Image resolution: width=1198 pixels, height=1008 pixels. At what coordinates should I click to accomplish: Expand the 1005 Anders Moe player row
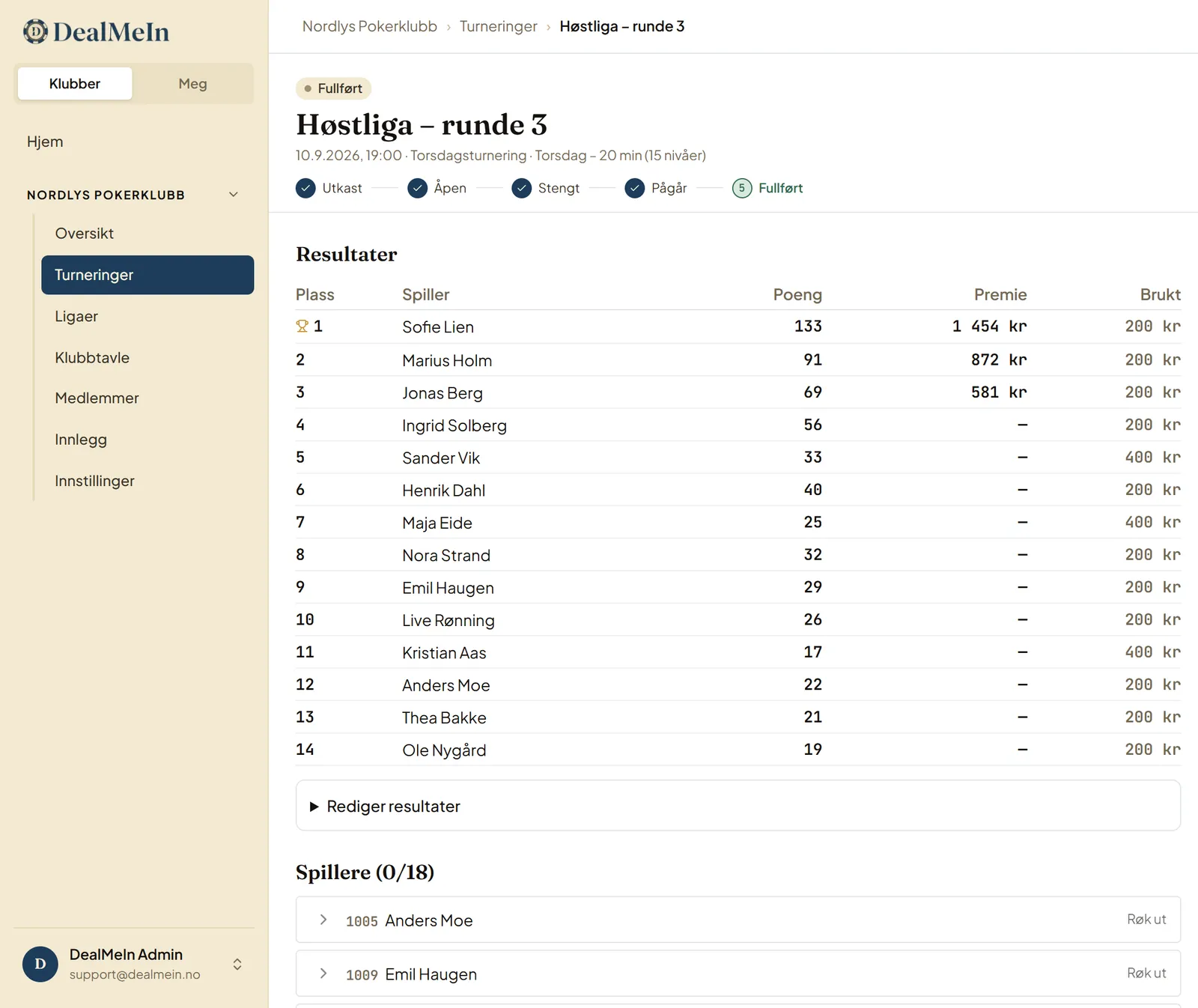tap(323, 920)
